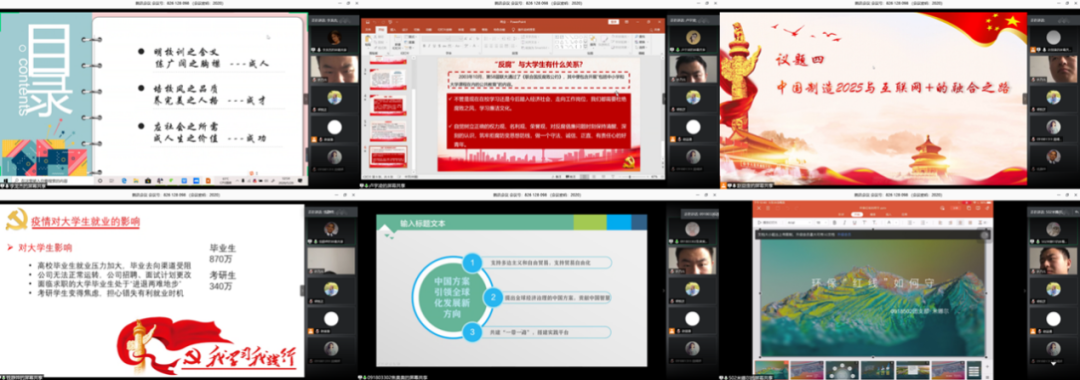Tap the back arrow in iPad PowerPoint header
The image size is (1080, 380).
coord(759,208)
